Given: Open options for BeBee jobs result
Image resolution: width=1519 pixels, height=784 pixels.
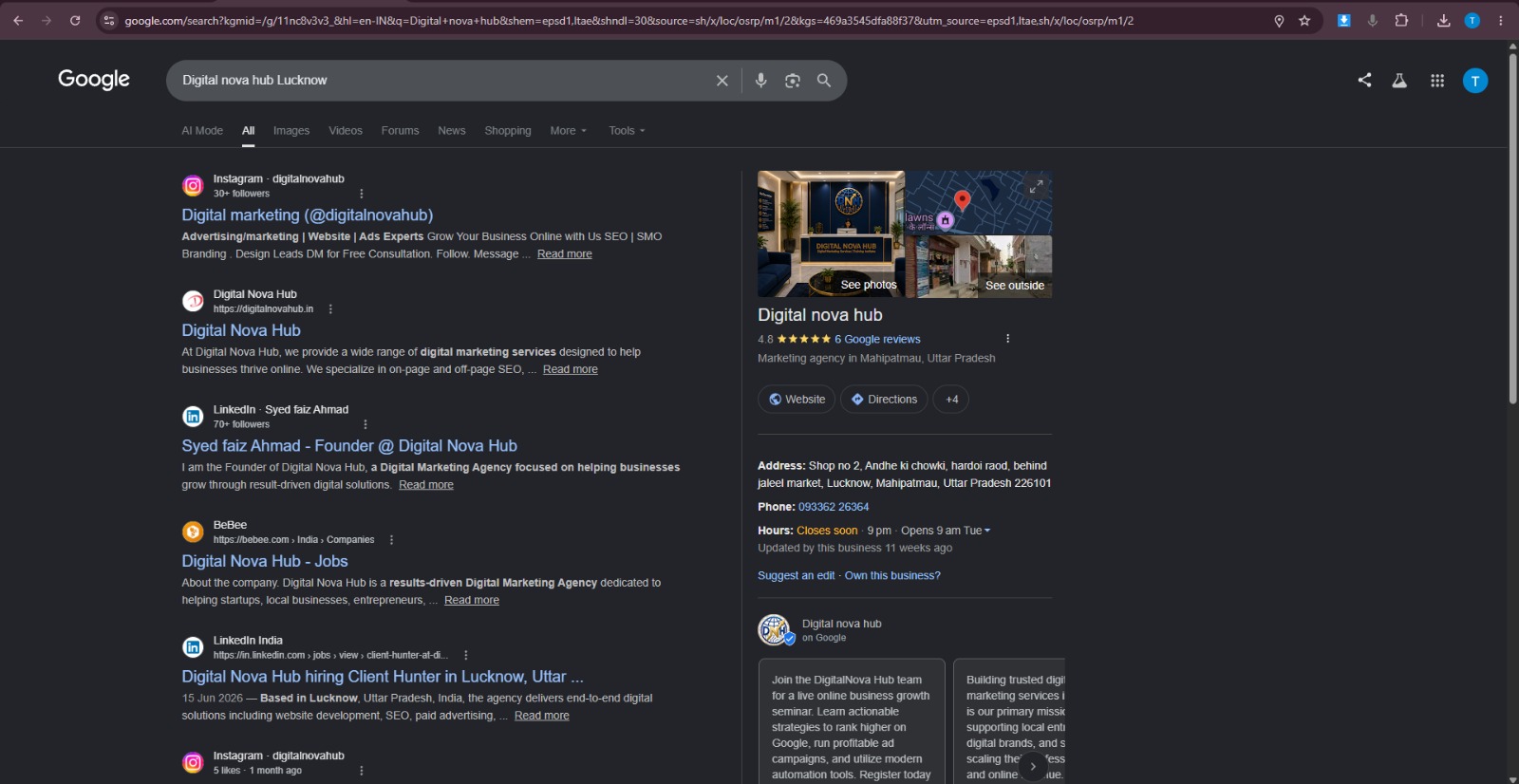Looking at the screenshot, I should (x=391, y=540).
